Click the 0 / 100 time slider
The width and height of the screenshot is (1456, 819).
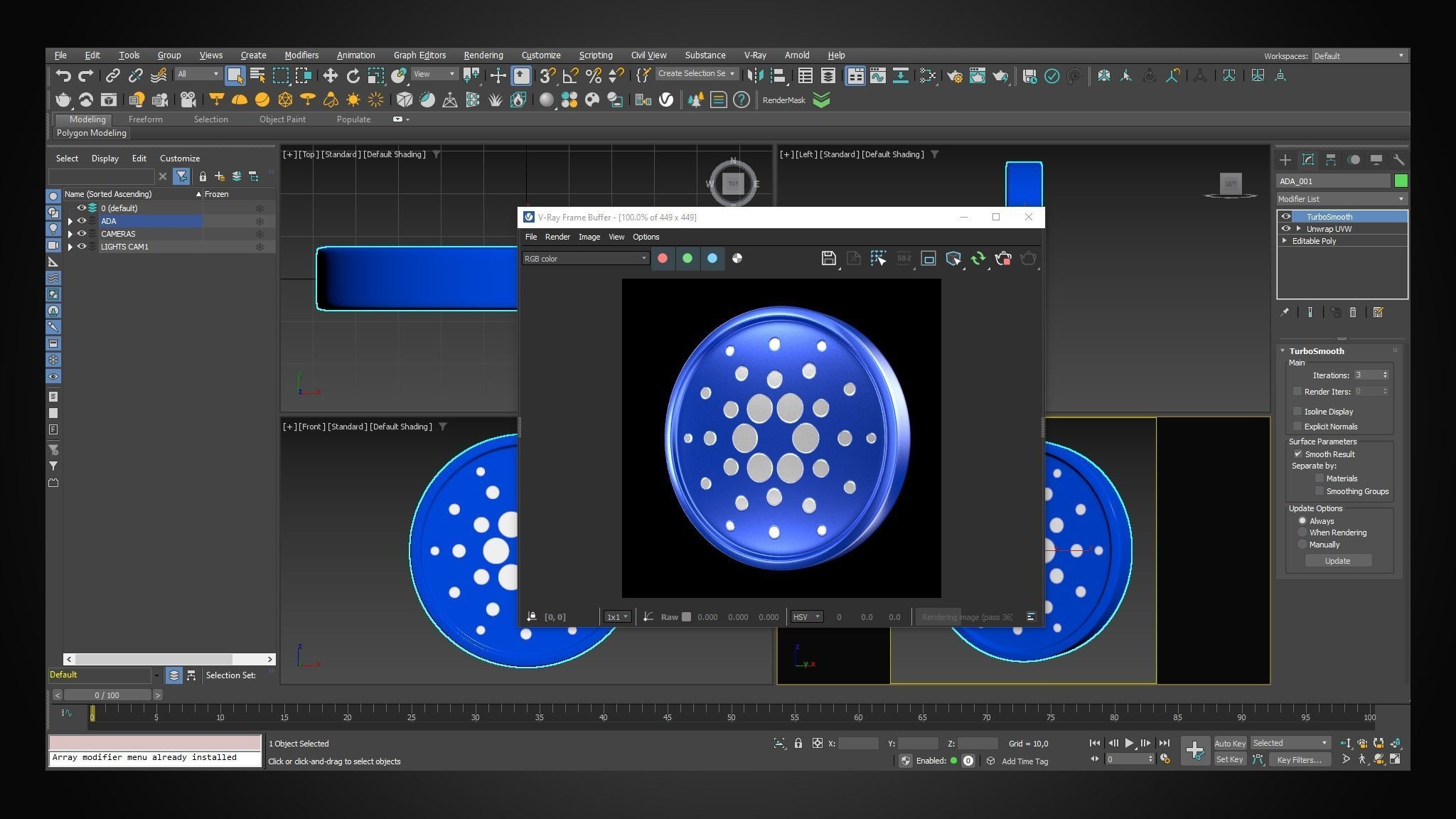[107, 695]
